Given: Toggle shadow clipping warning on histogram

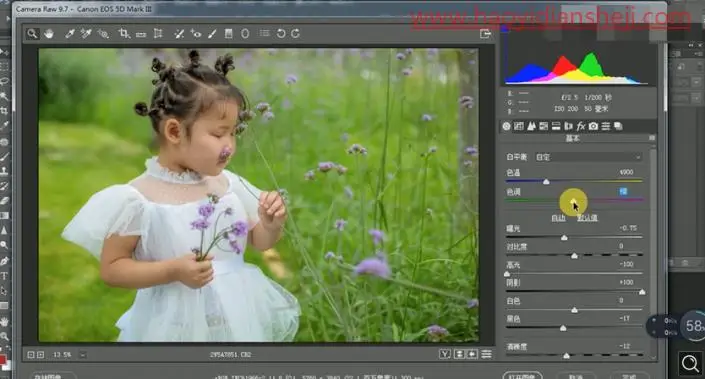Looking at the screenshot, I should [x=505, y=29].
